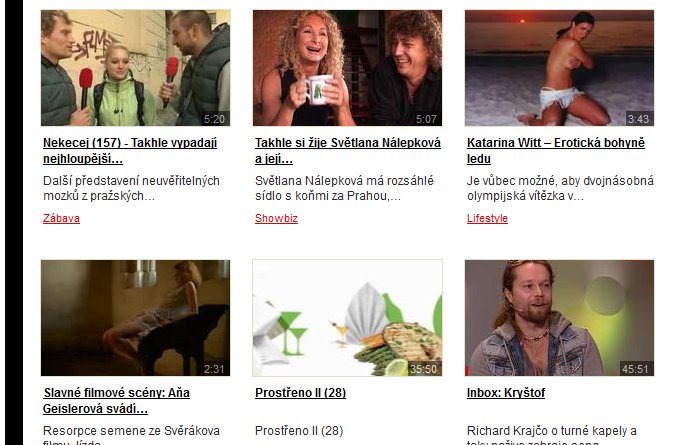This screenshot has height=445, width=674.
Task: Click title 'Katarina Witt – Erotická bohyně ledu'
Action: click(x=556, y=150)
